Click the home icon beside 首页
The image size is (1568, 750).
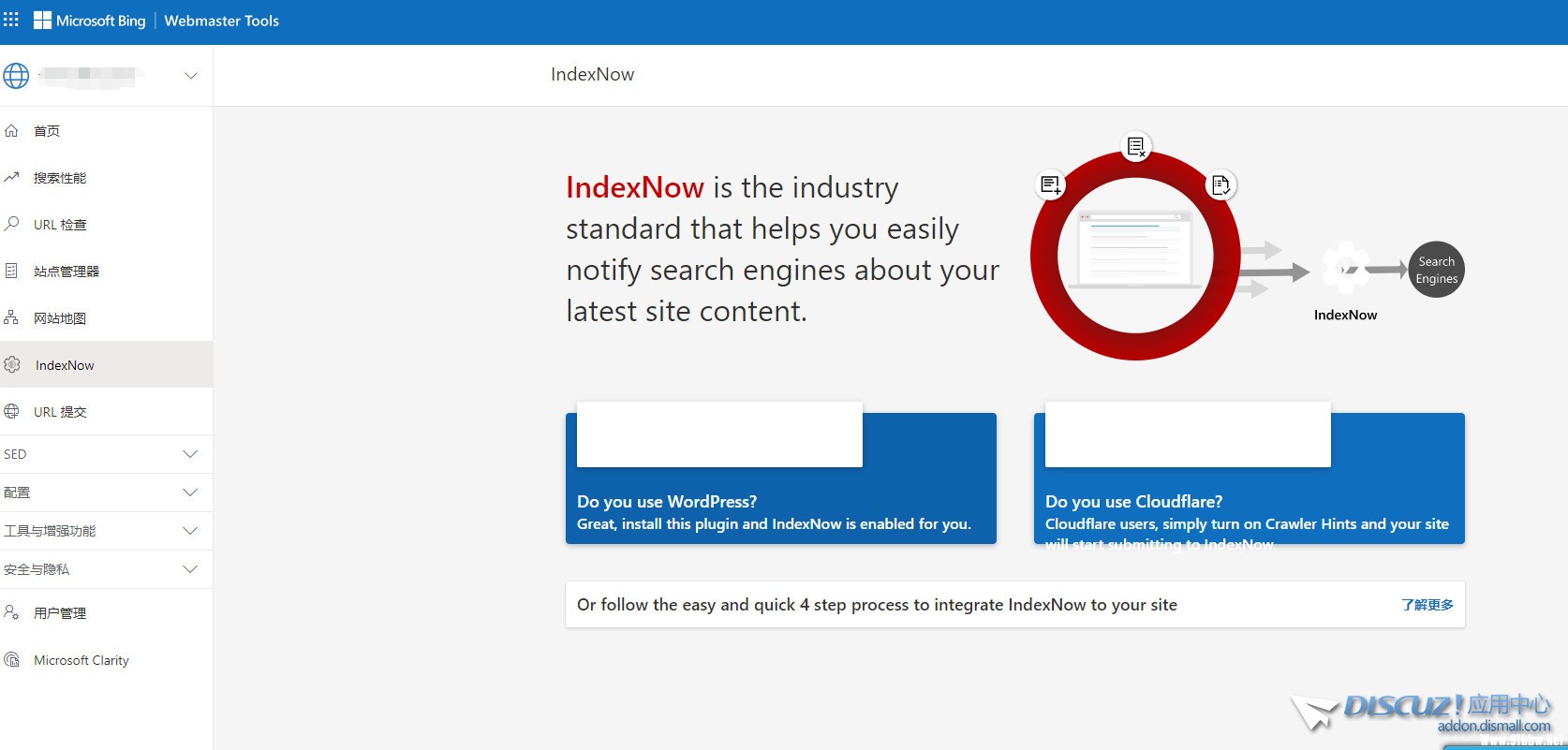pos(11,131)
